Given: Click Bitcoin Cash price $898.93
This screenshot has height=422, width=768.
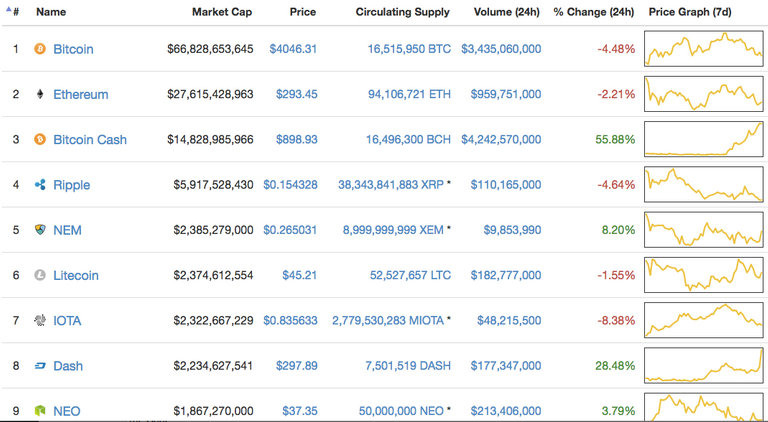Looking at the screenshot, I should click(x=296, y=140).
